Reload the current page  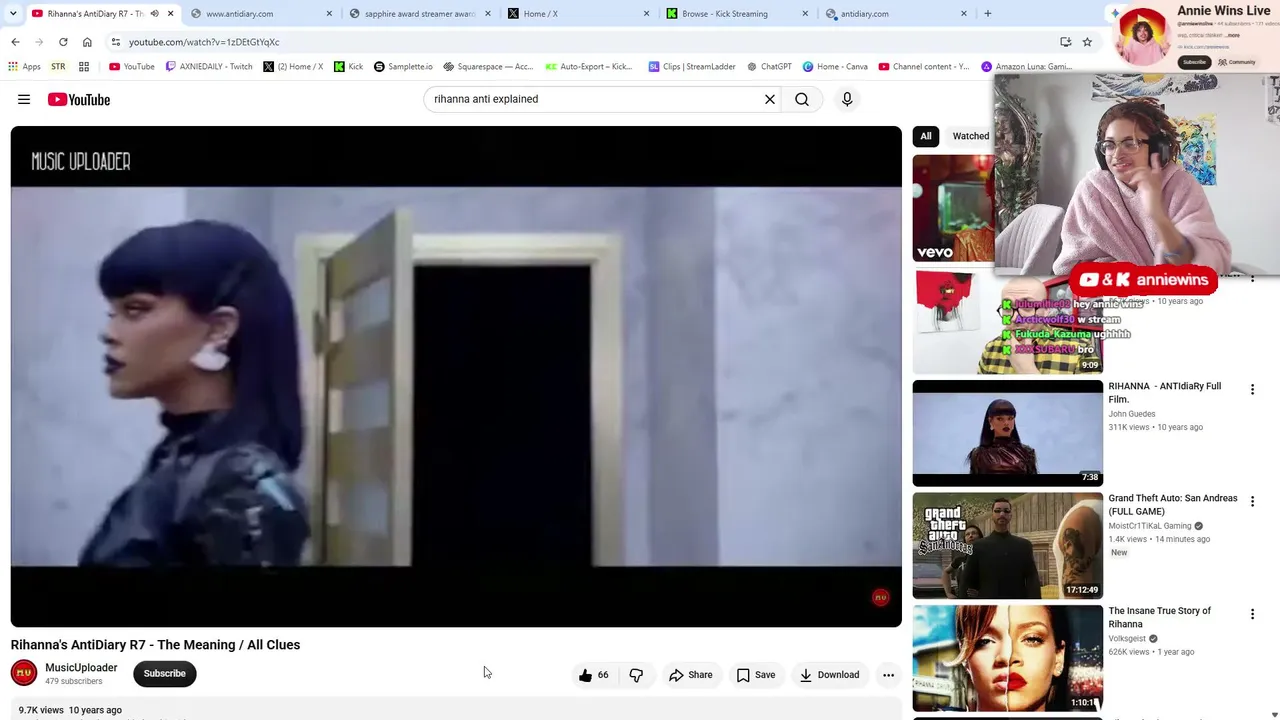pos(63,42)
